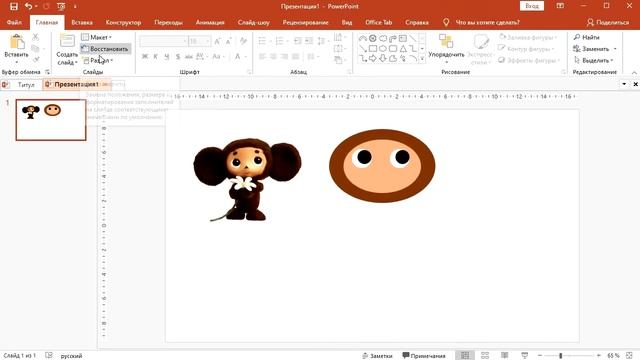The image size is (640, 360).
Task: Click the bulleted list icon
Action: (262, 41)
